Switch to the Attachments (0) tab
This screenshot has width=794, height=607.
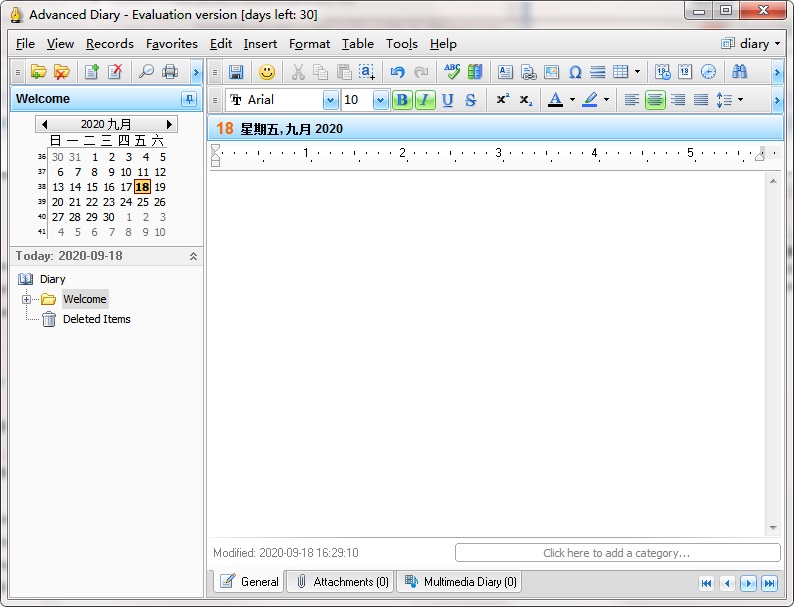341,582
